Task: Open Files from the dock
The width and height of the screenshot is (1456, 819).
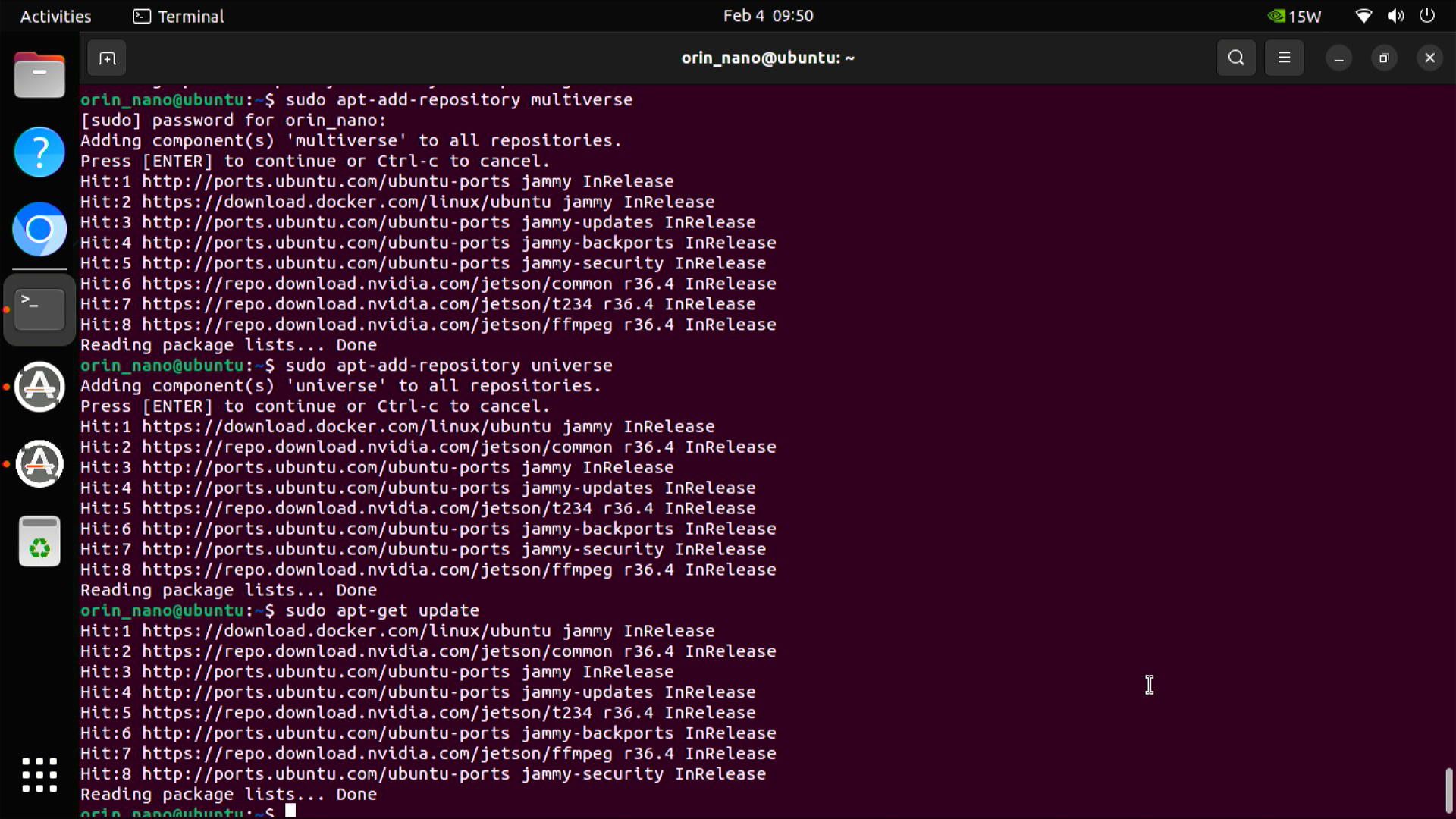Action: (39, 75)
